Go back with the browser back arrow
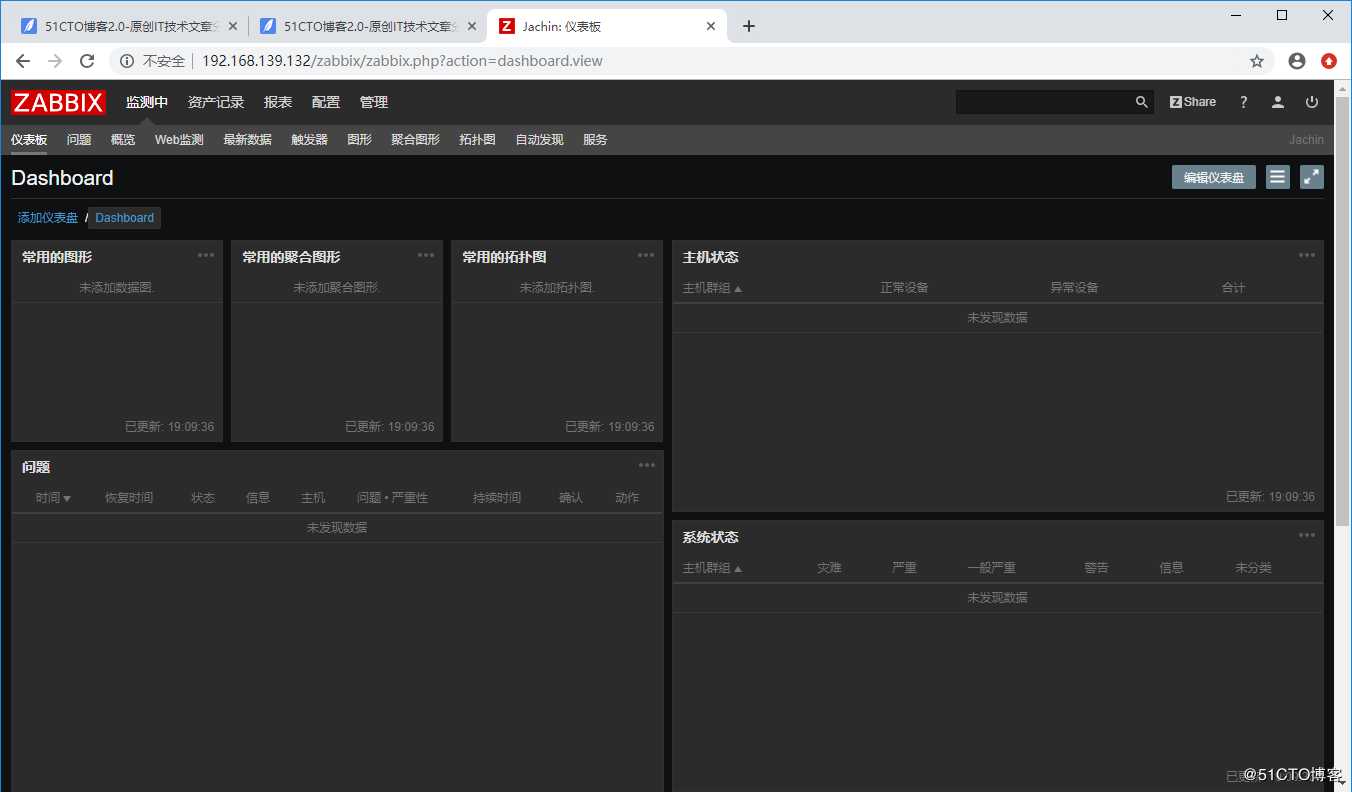This screenshot has width=1352, height=792. (23, 61)
